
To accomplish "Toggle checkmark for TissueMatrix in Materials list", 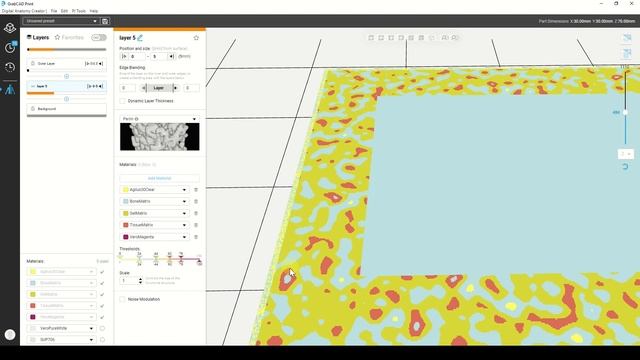I will (102, 306).
